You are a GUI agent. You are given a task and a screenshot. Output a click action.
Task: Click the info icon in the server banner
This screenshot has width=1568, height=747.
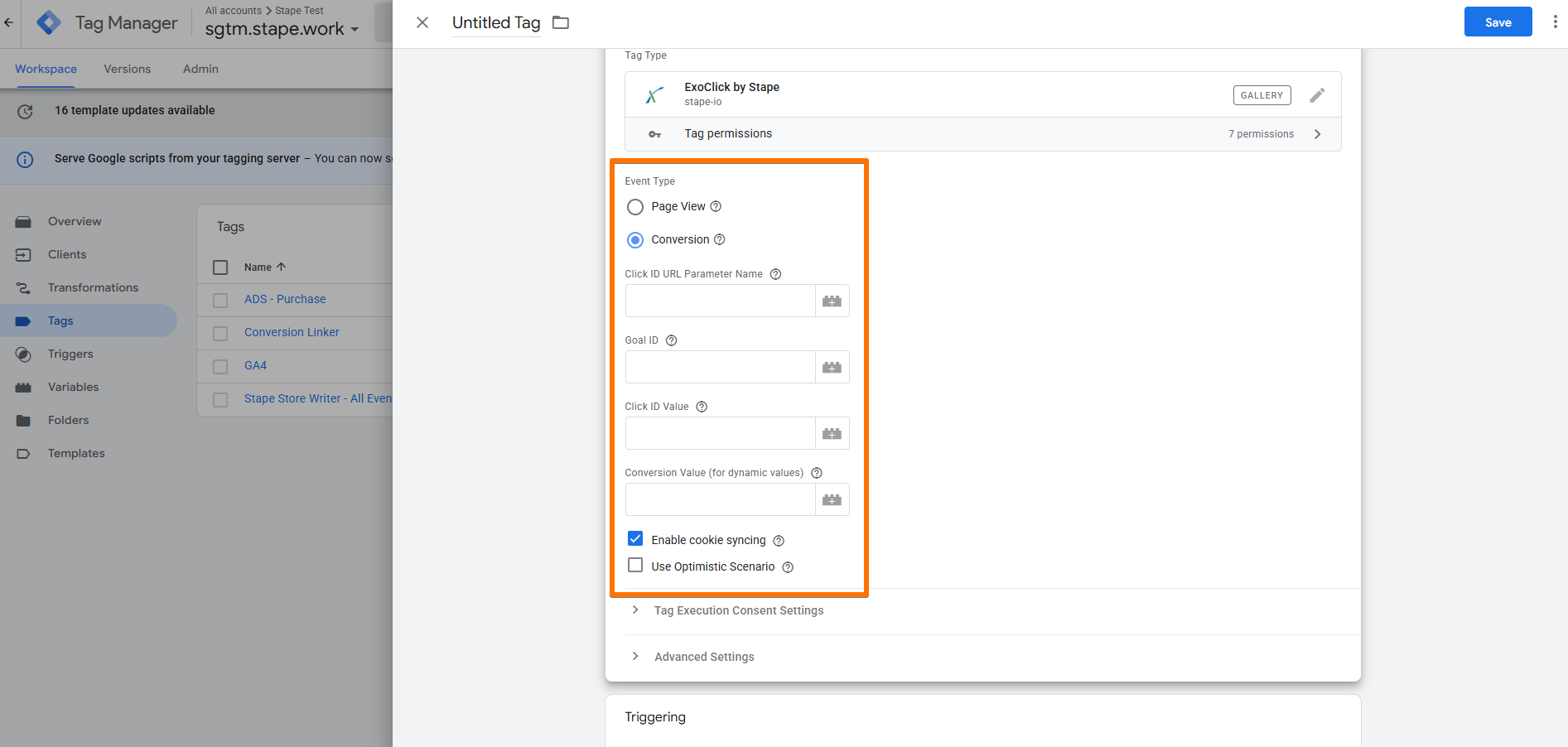26,159
